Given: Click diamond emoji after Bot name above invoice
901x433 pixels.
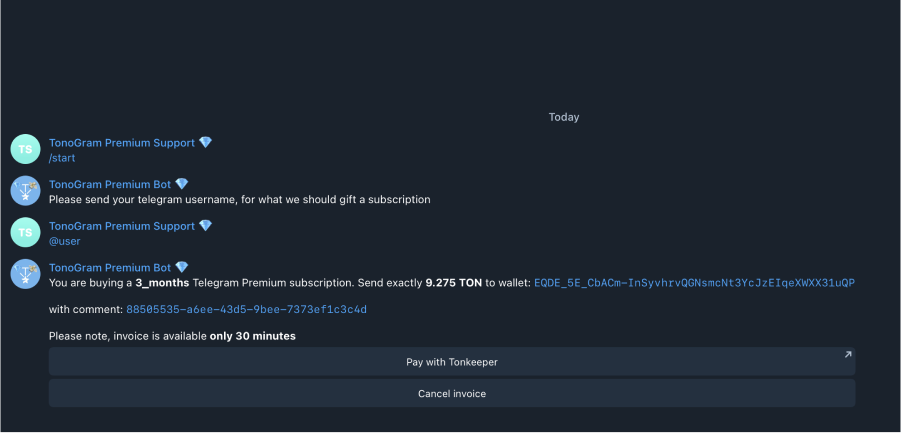Looking at the screenshot, I should tap(182, 267).
